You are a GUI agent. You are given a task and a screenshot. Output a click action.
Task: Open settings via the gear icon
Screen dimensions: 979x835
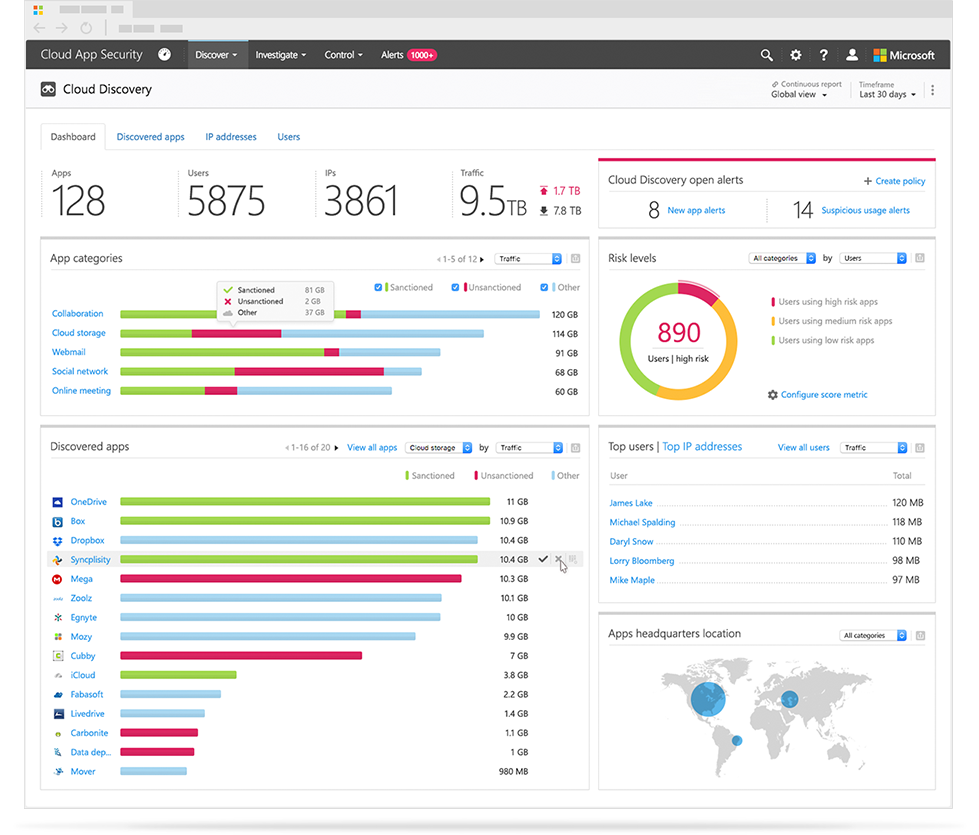(x=795, y=55)
